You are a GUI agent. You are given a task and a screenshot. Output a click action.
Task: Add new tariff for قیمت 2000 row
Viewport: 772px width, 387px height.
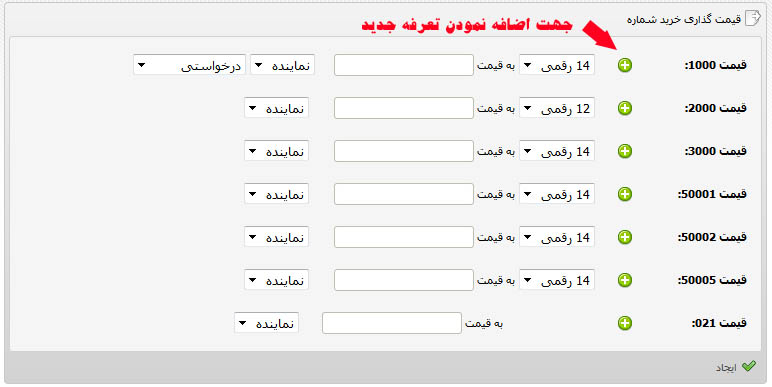tap(625, 108)
